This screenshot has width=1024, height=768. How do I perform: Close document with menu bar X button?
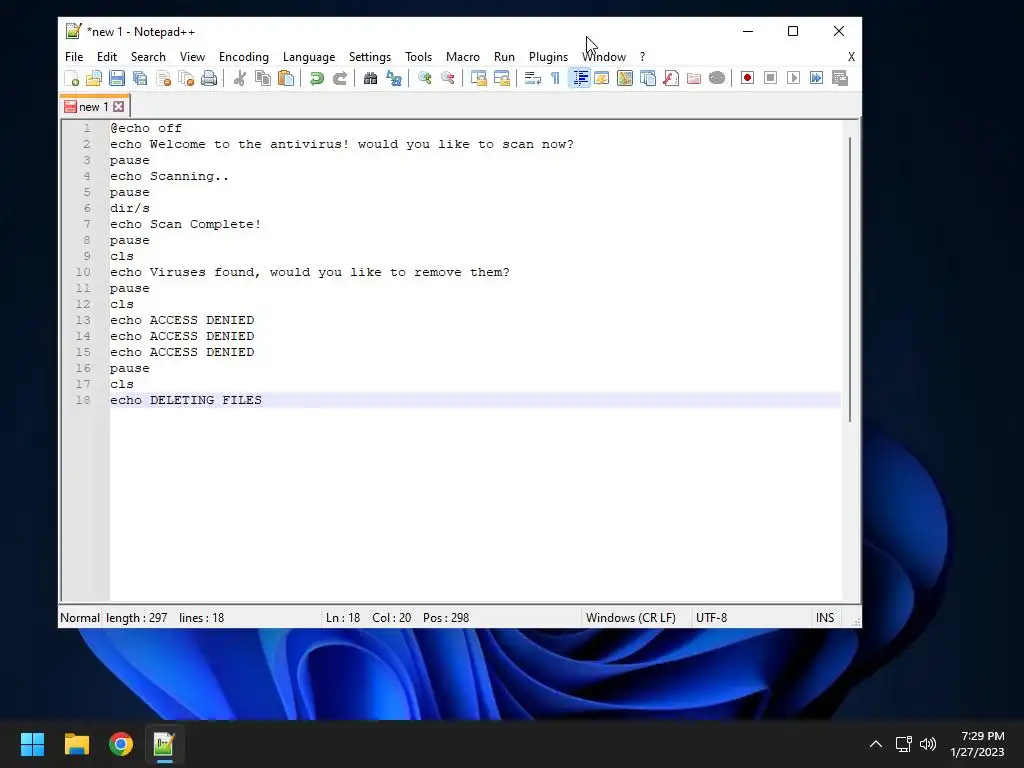tap(851, 57)
